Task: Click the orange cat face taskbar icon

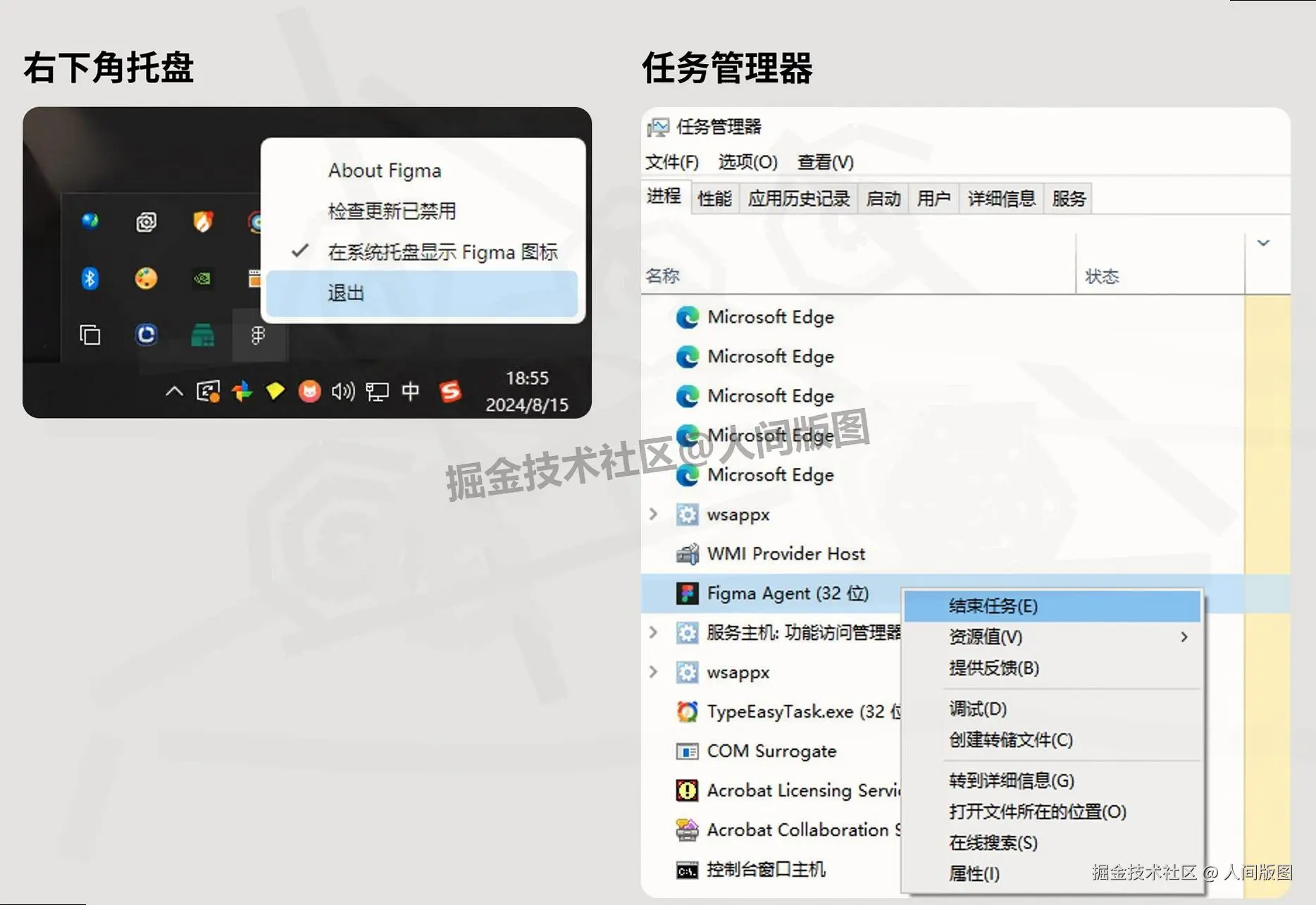Action: click(309, 391)
